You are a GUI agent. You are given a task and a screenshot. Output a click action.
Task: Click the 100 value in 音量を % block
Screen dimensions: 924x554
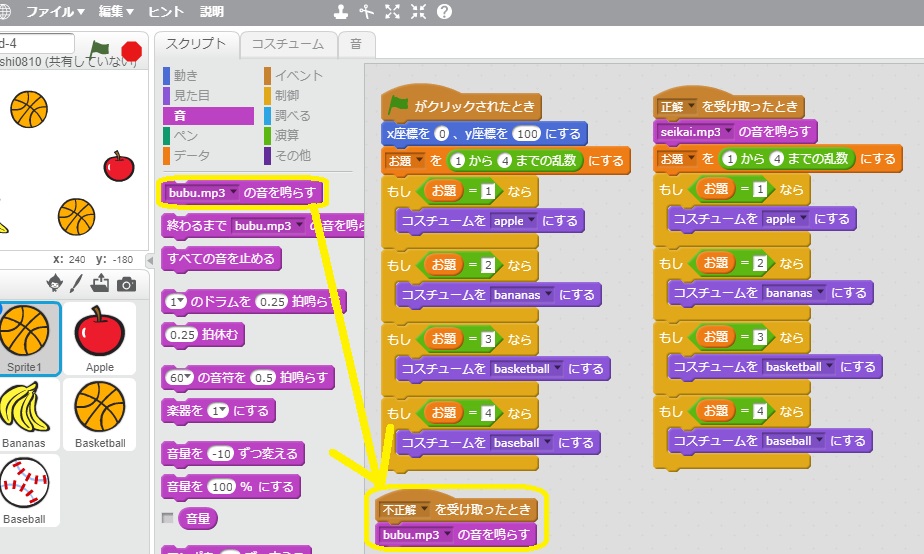tap(223, 487)
